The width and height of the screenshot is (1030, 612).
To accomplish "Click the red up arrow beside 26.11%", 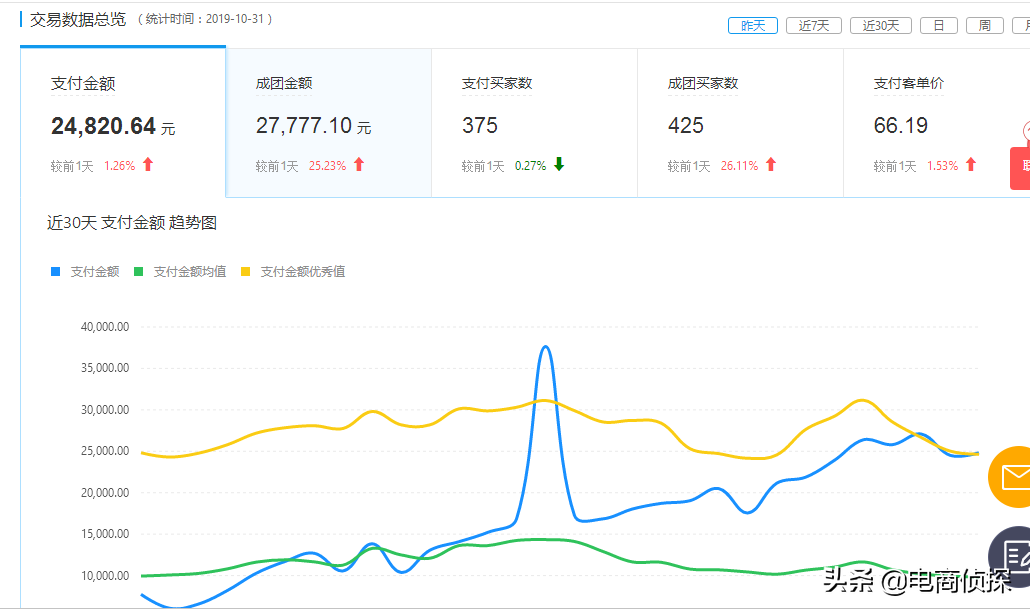I will (771, 165).
